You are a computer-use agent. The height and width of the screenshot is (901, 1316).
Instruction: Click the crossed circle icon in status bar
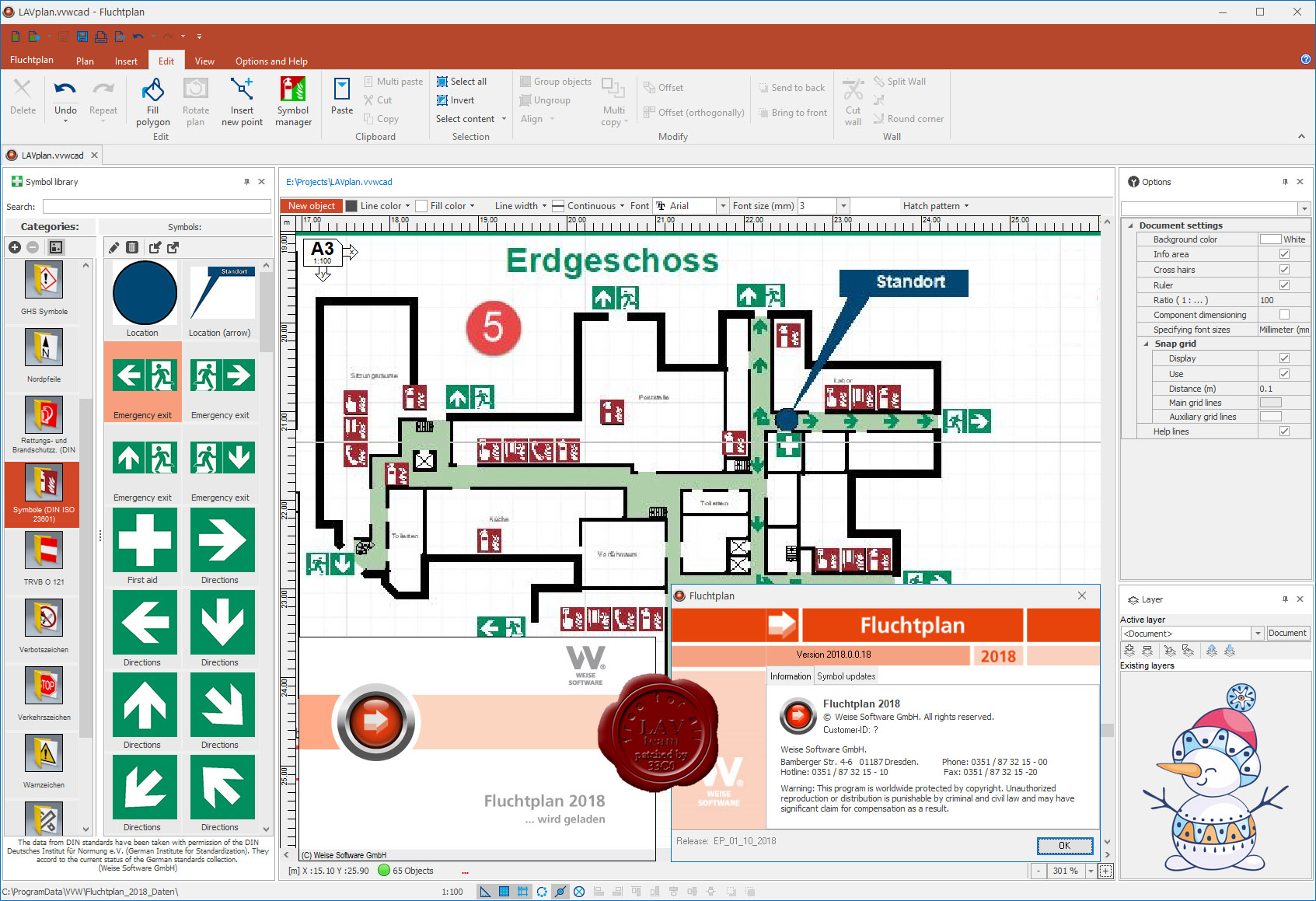[579, 892]
